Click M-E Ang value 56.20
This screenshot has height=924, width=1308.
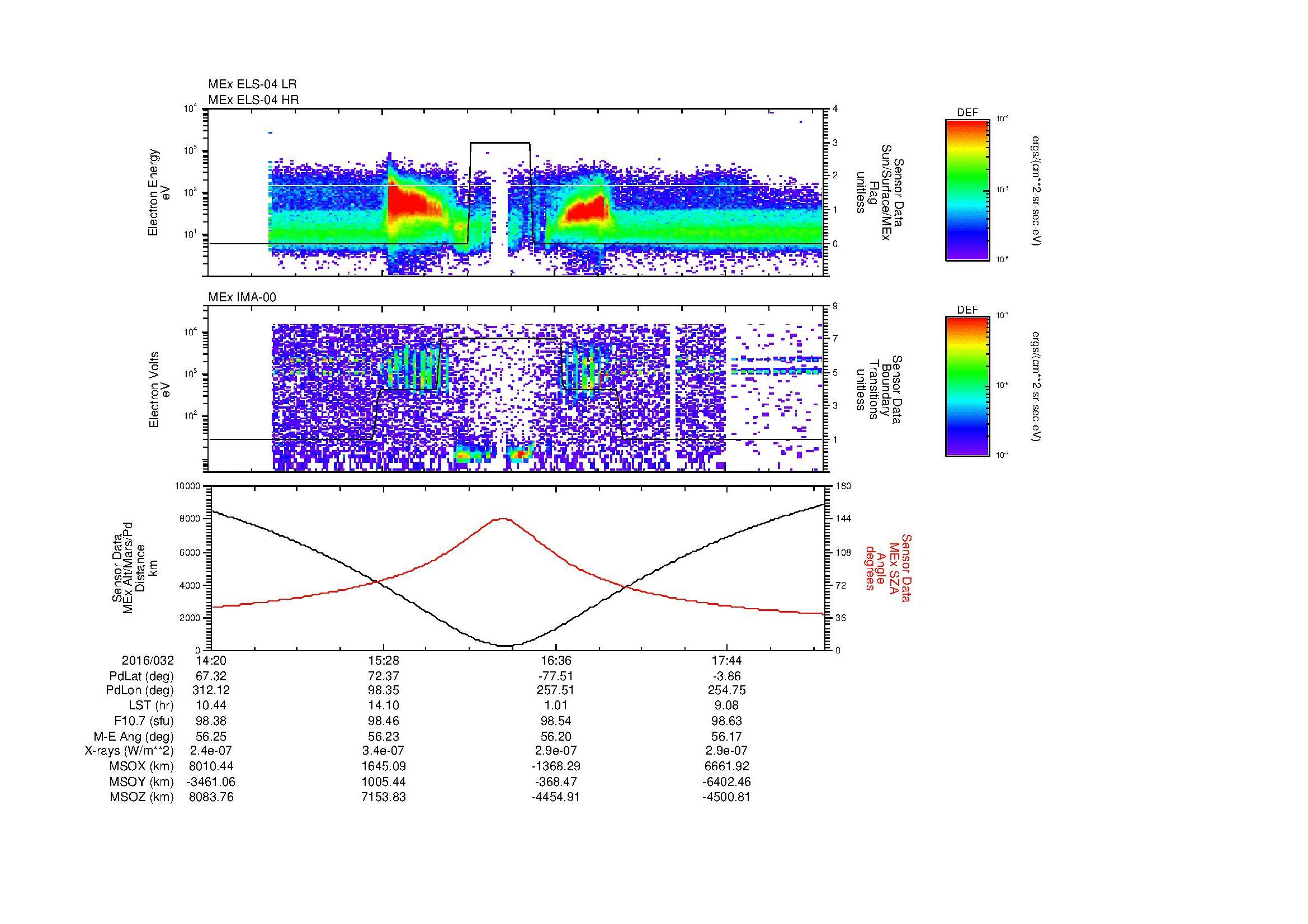click(x=555, y=736)
